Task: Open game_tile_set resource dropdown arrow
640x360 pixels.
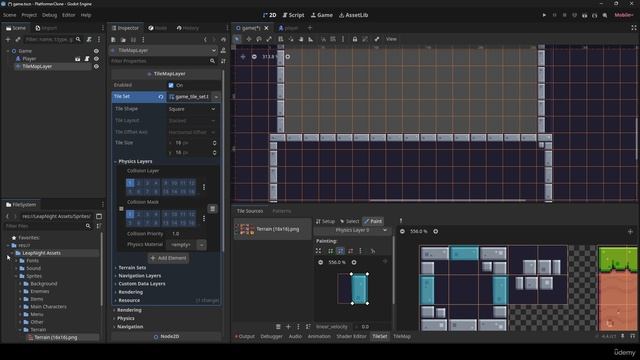Action: tap(216, 97)
